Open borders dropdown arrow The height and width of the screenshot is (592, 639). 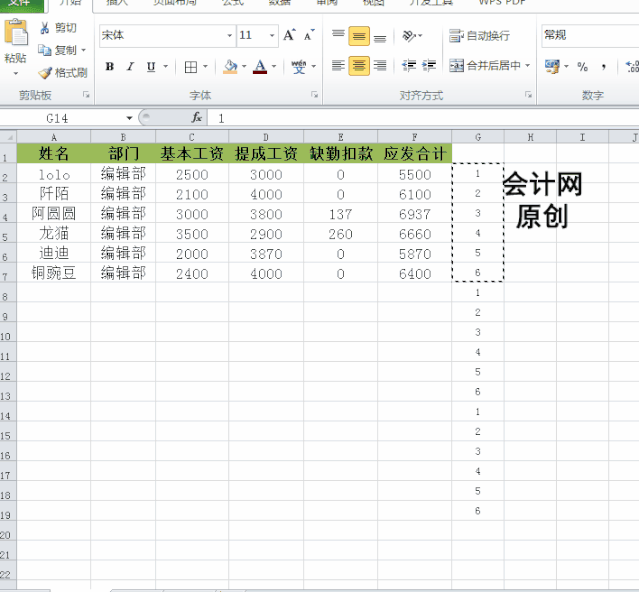coord(205,66)
